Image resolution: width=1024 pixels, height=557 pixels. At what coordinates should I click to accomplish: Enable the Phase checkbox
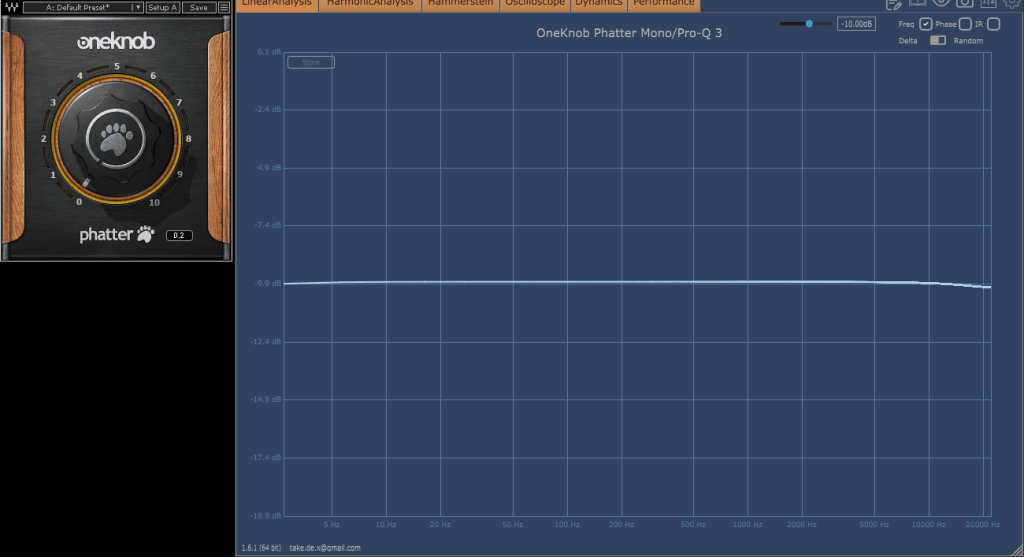tap(965, 24)
